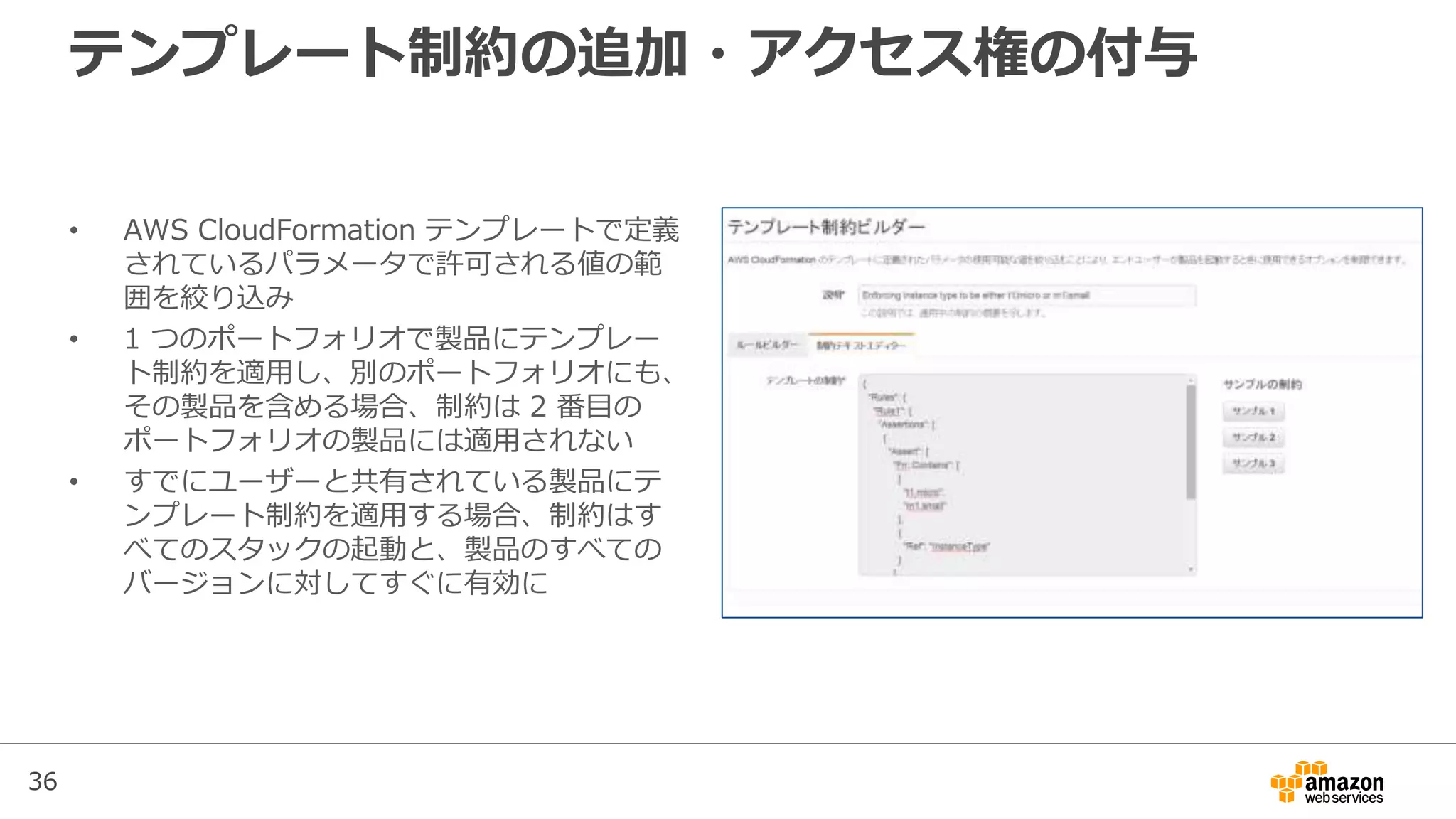This screenshot has height=819, width=1456.
Task: Click the "InstanceType" reference in editor
Action: [959, 546]
